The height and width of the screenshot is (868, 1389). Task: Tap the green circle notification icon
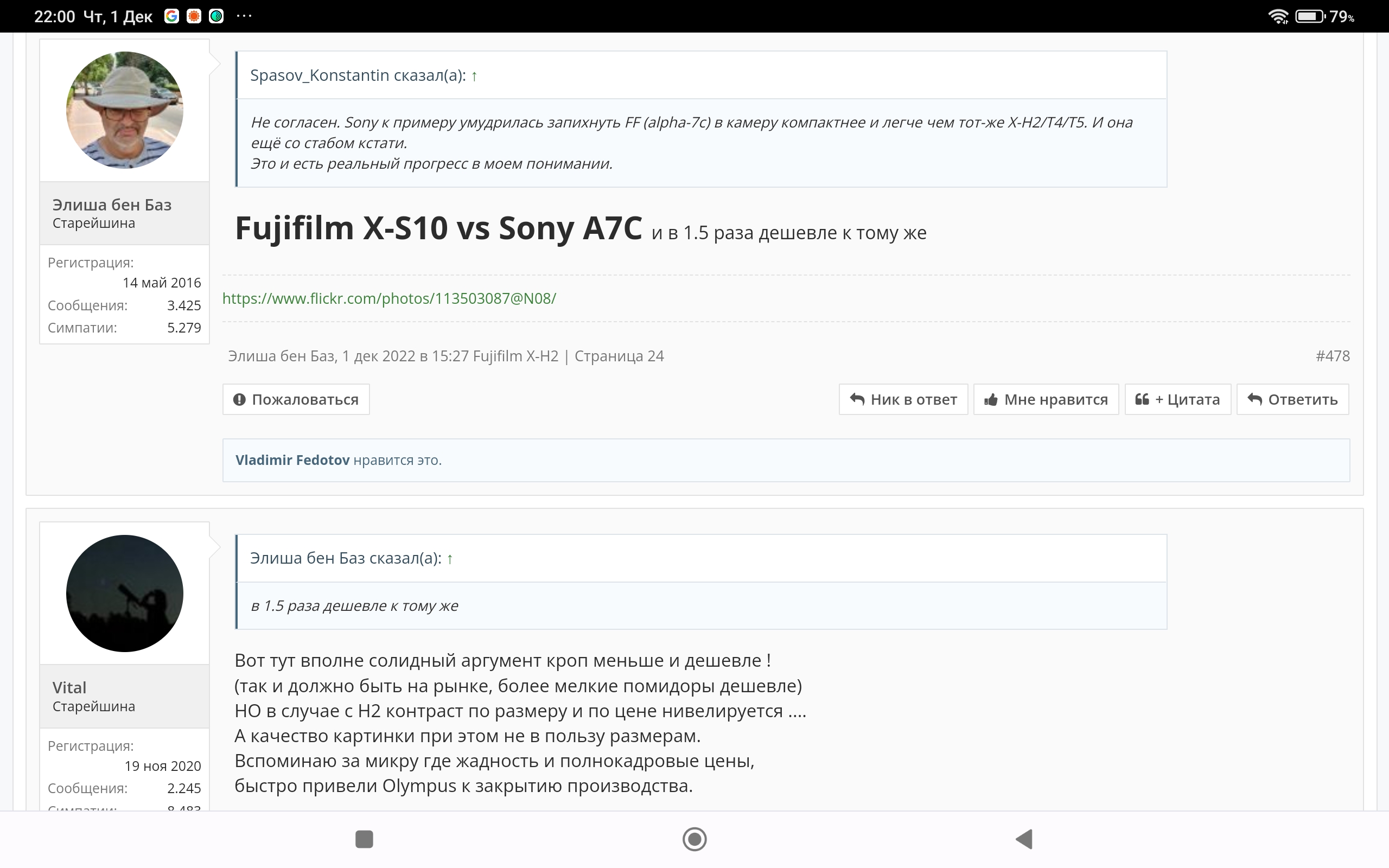[x=216, y=16]
